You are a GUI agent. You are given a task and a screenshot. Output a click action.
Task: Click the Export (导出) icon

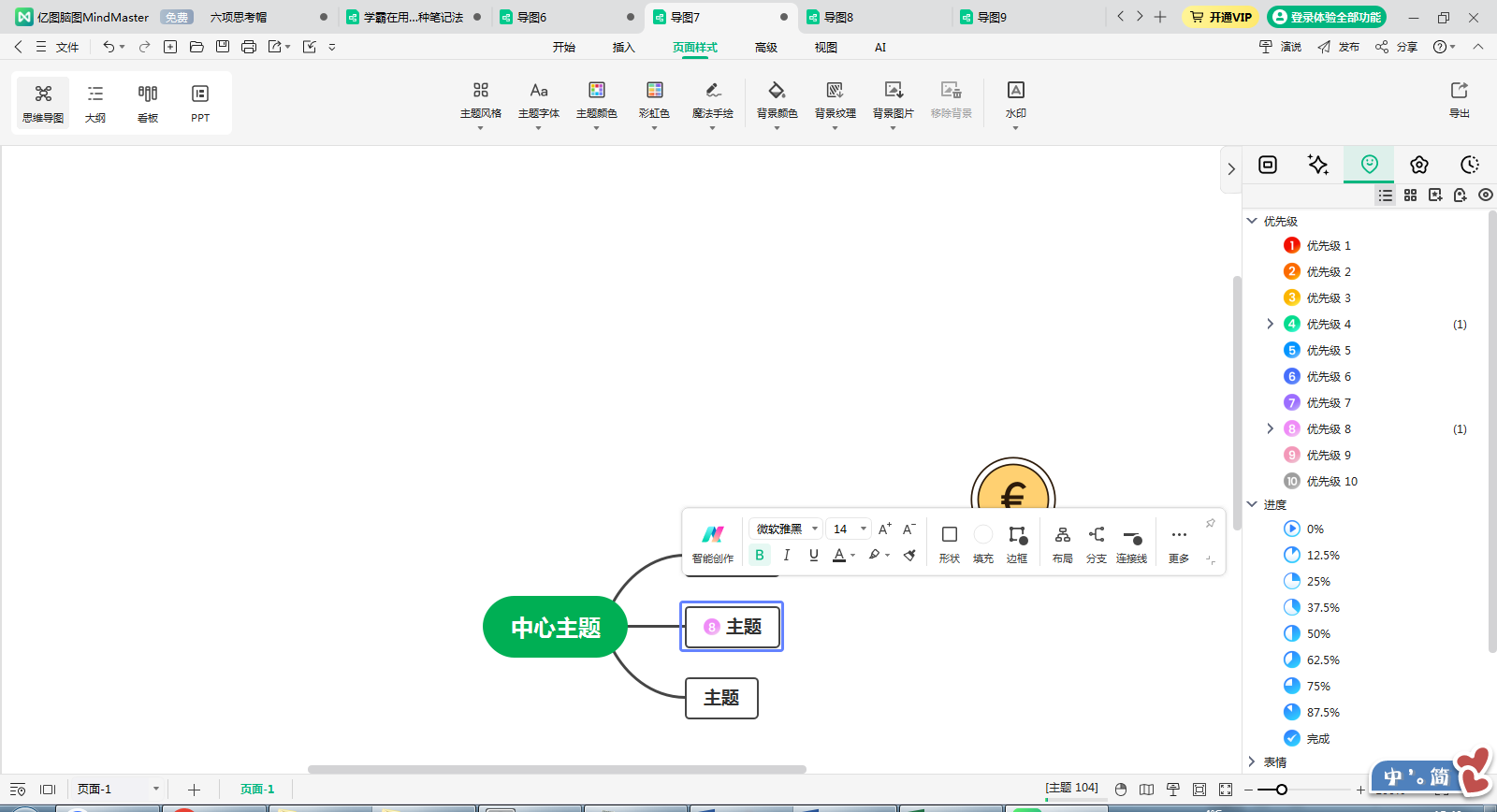(x=1459, y=99)
